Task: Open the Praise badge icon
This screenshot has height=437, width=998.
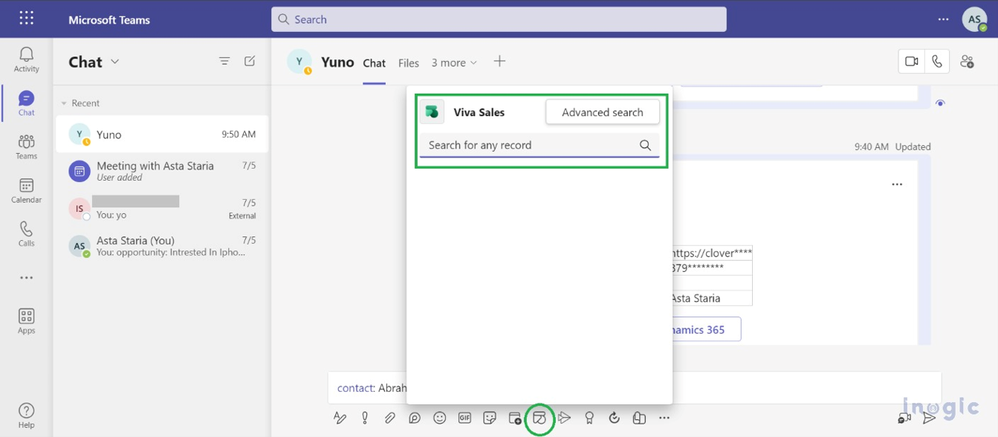Action: pyautogui.click(x=589, y=418)
